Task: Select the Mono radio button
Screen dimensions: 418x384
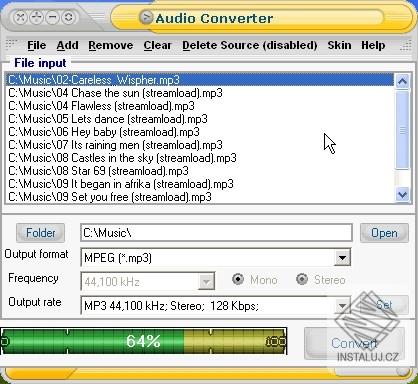Action: coord(238,279)
